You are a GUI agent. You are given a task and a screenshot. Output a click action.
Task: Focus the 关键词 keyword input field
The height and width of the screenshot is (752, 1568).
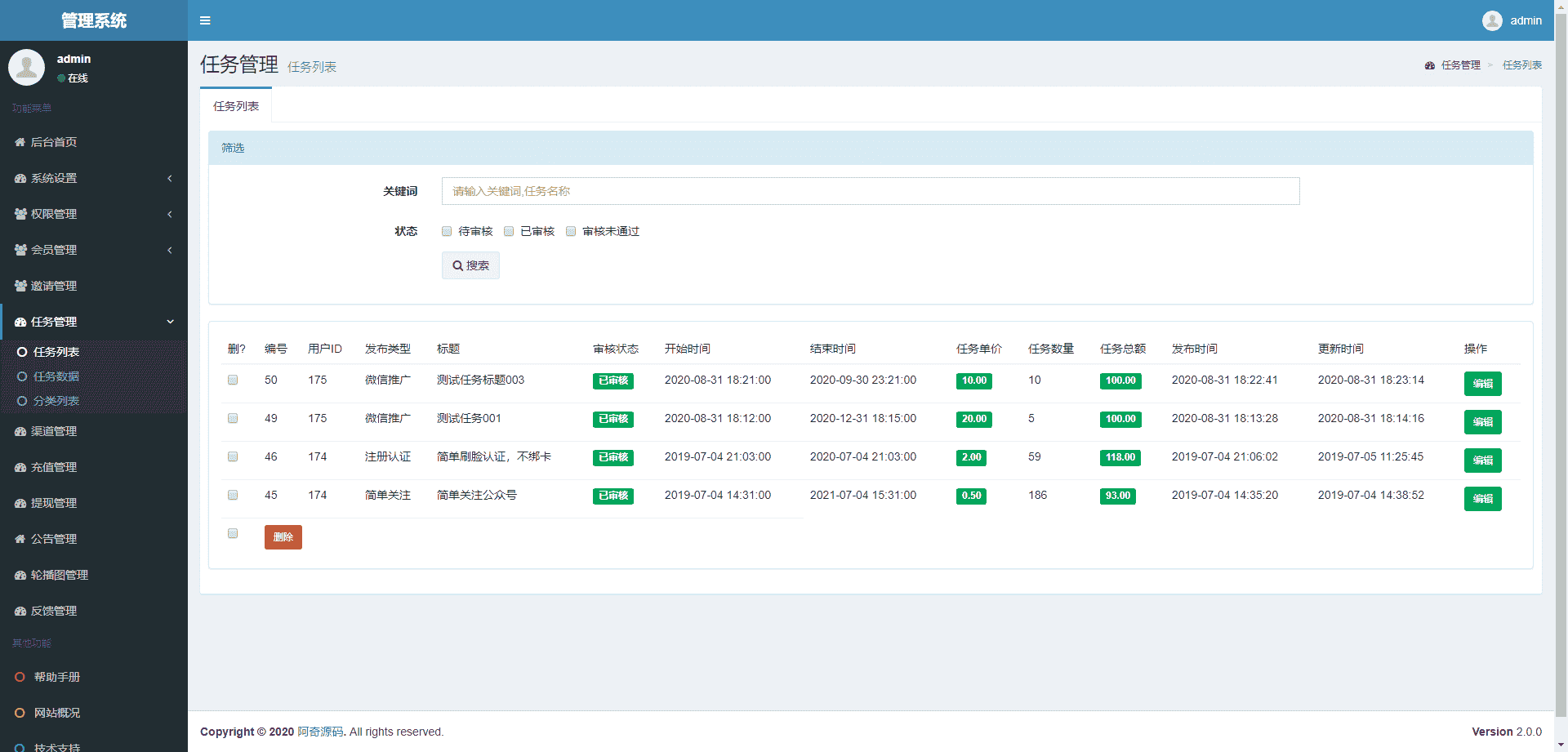[870, 191]
